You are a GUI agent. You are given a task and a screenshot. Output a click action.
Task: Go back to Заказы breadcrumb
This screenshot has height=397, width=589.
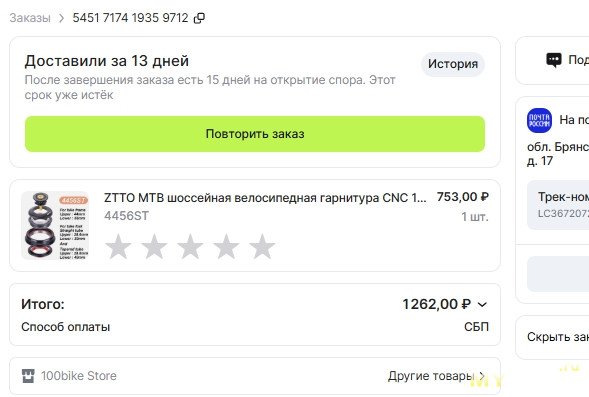tap(30, 18)
